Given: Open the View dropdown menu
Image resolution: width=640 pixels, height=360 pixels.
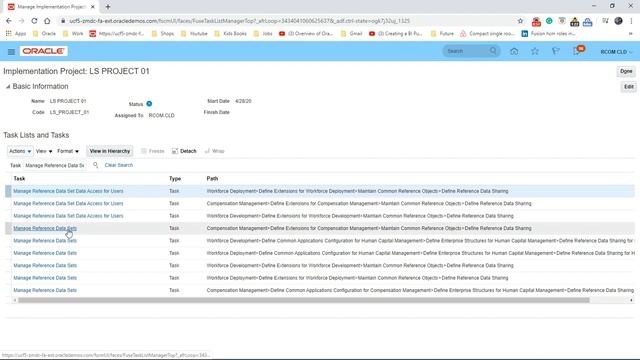Looking at the screenshot, I should 44,151.
